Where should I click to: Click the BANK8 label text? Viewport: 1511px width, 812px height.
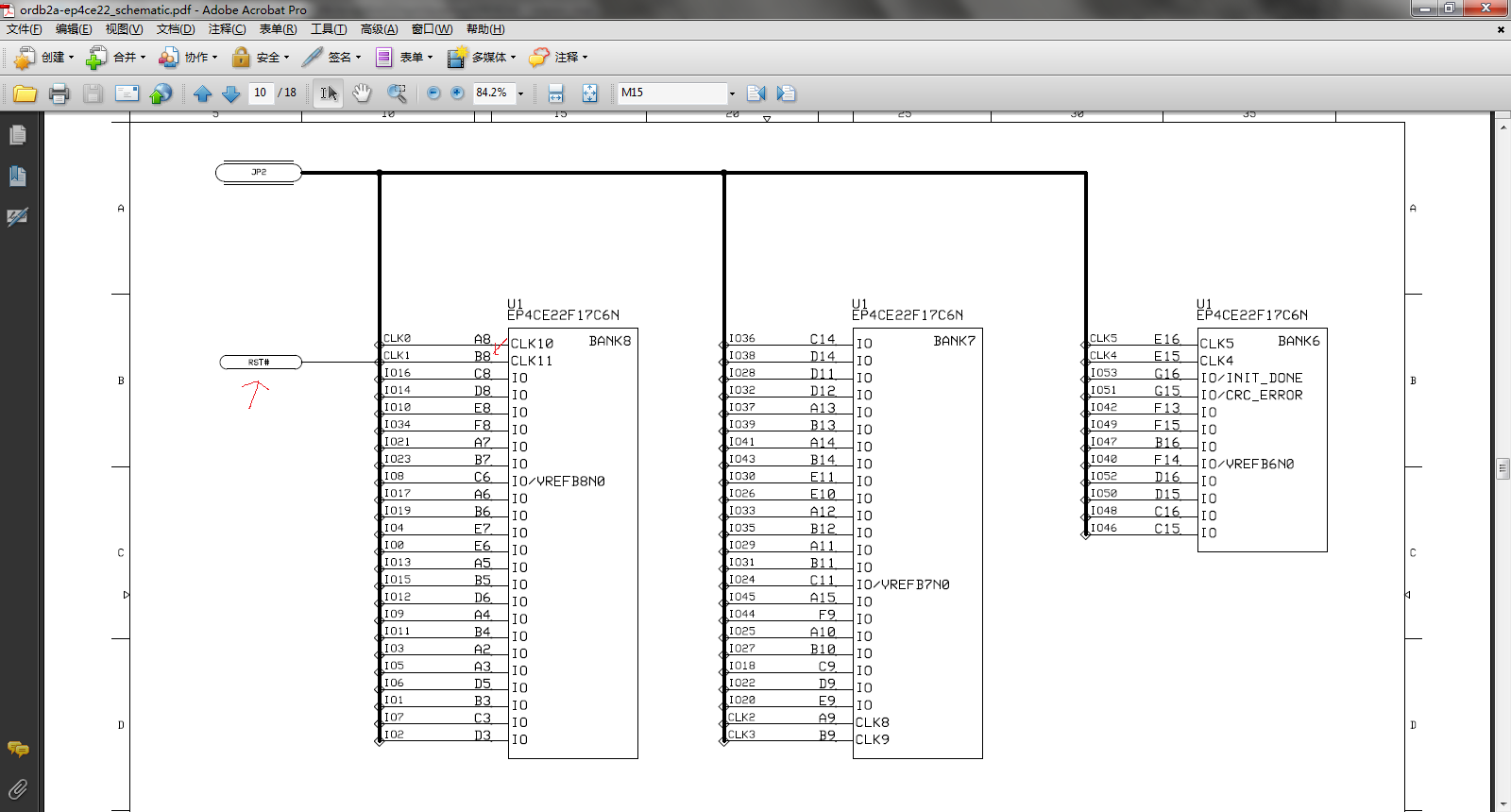[x=610, y=341]
